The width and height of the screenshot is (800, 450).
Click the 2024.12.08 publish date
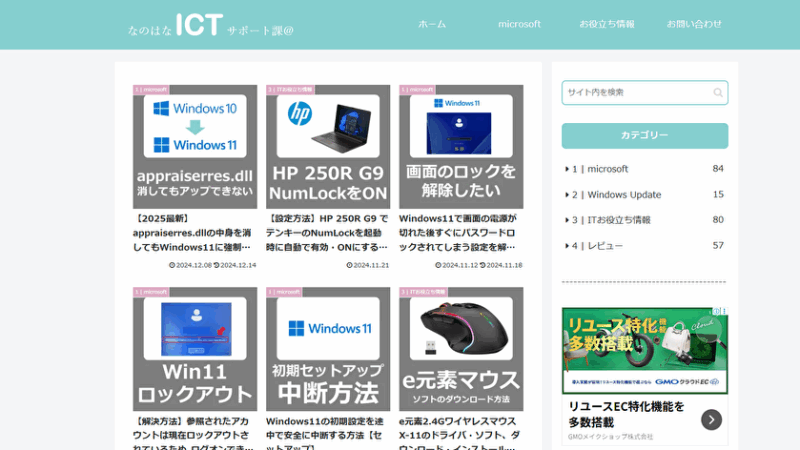190,265
